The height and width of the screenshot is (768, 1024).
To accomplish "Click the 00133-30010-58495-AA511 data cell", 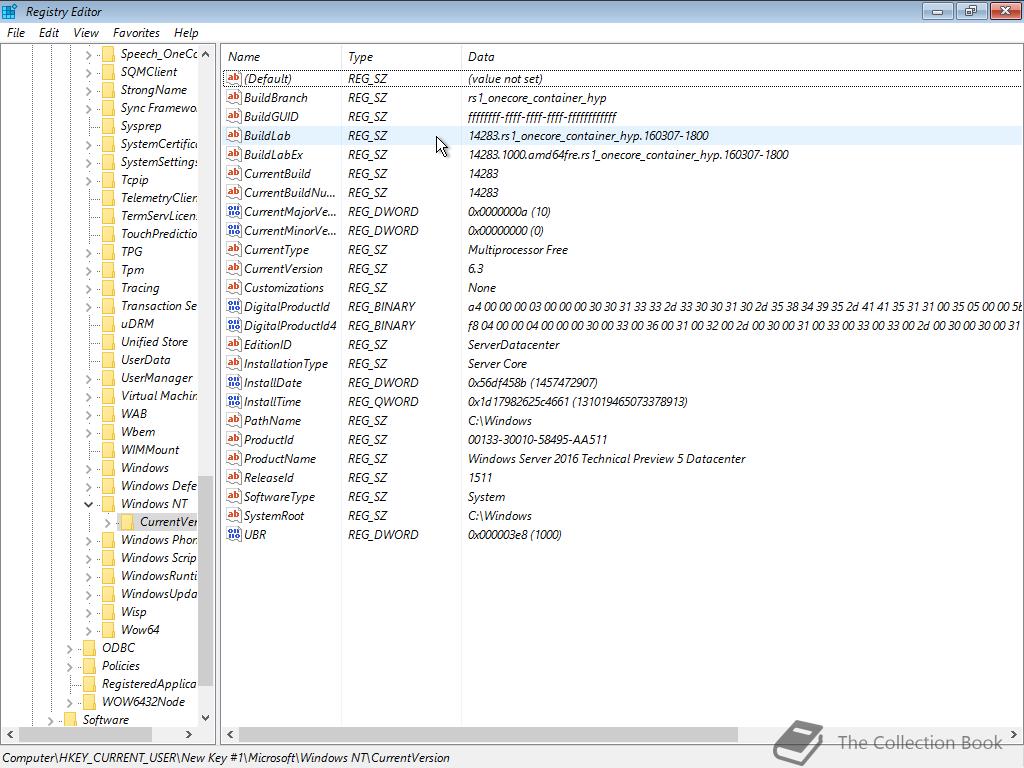I will point(537,440).
